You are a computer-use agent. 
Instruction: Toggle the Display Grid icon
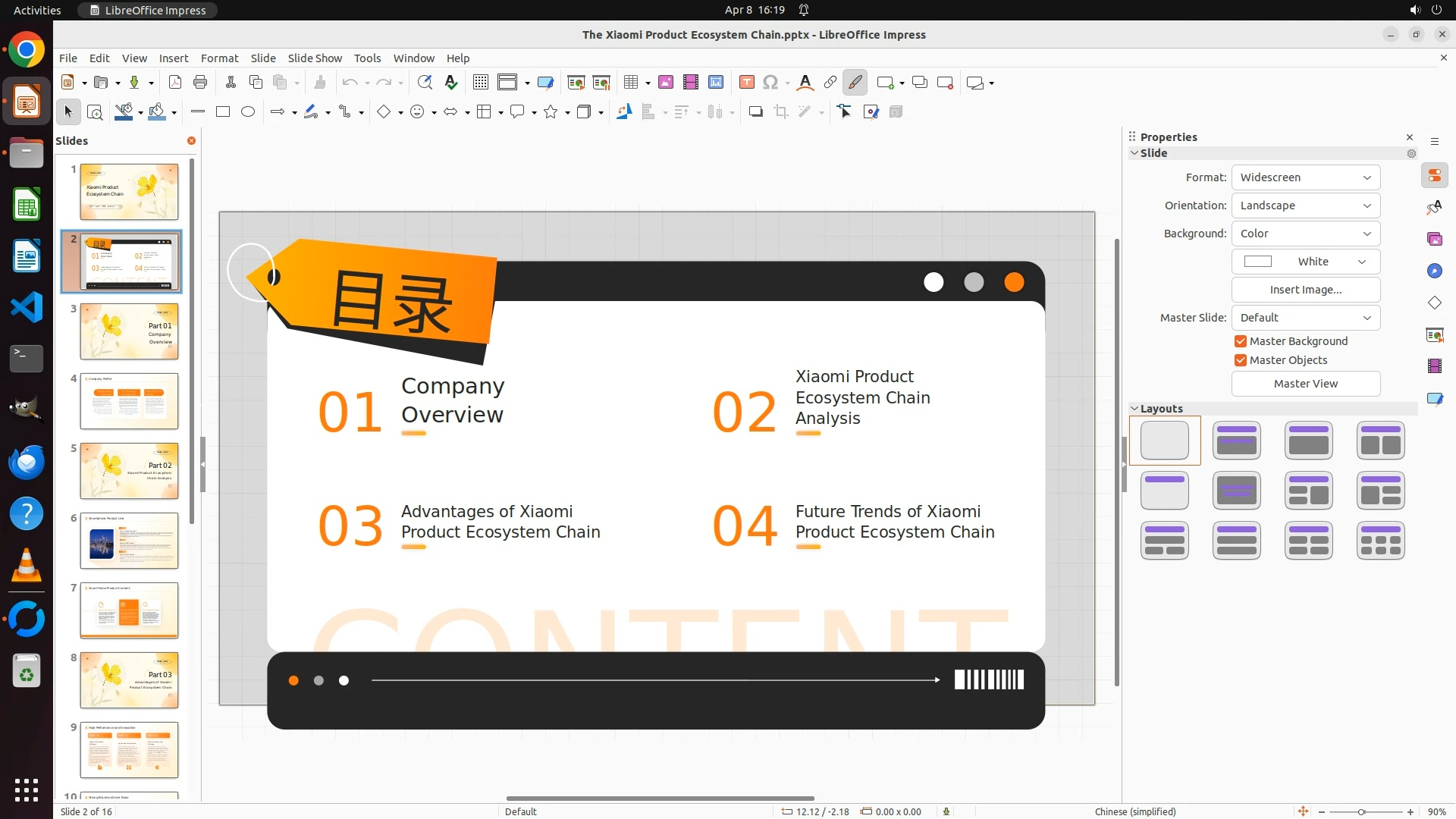pos(480,83)
